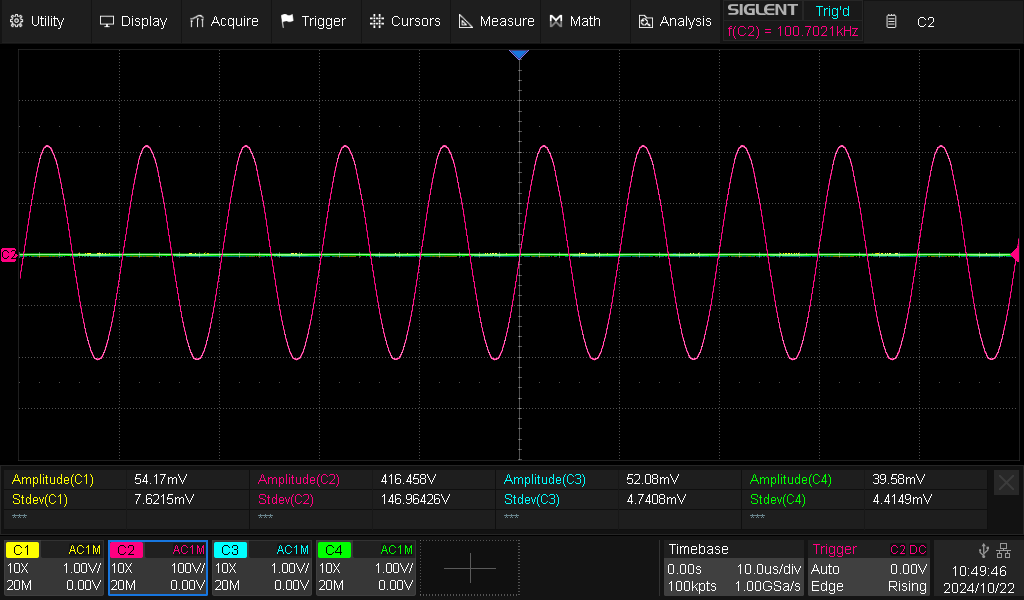1024x600 pixels.
Task: Click the 52.08mV amplitude value
Action: coord(652,479)
